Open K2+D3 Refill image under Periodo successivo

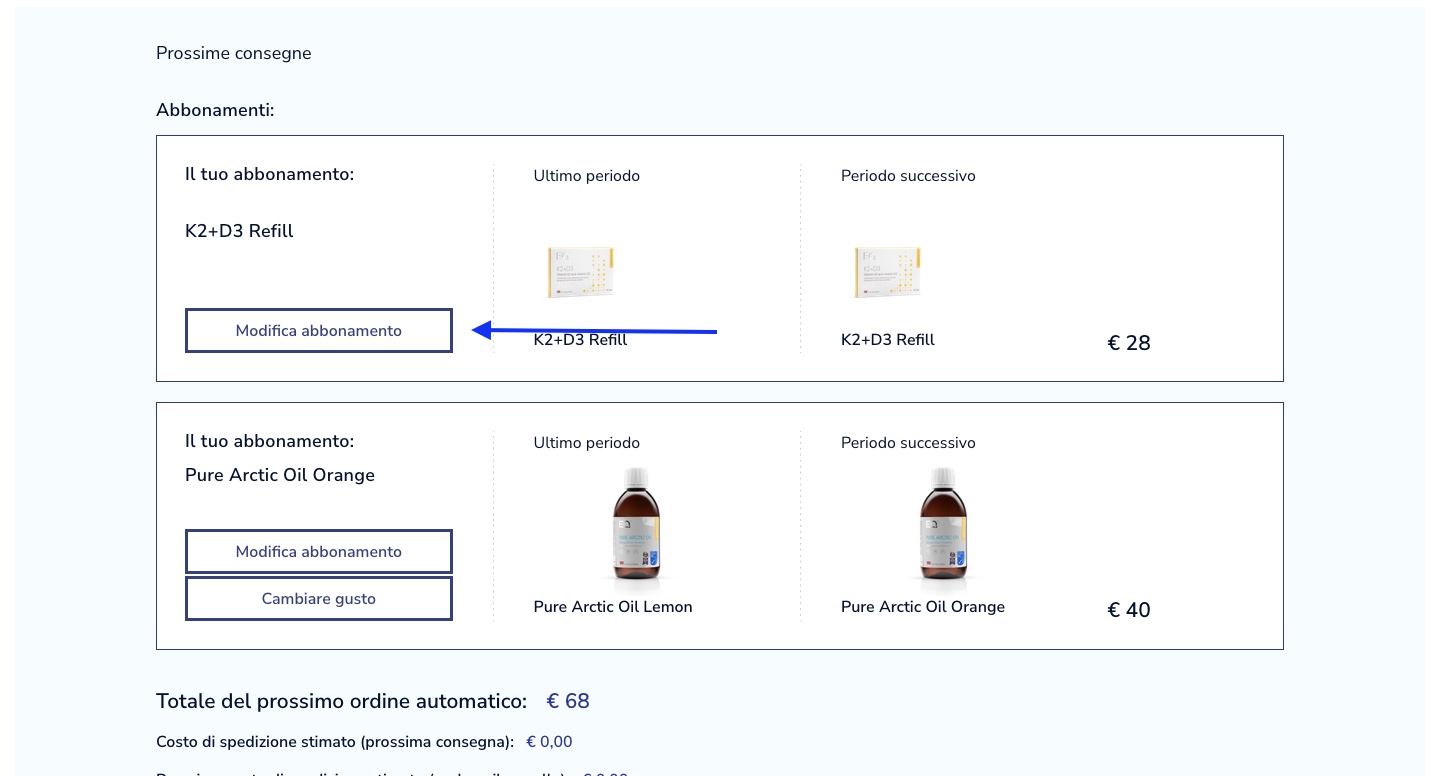point(887,272)
